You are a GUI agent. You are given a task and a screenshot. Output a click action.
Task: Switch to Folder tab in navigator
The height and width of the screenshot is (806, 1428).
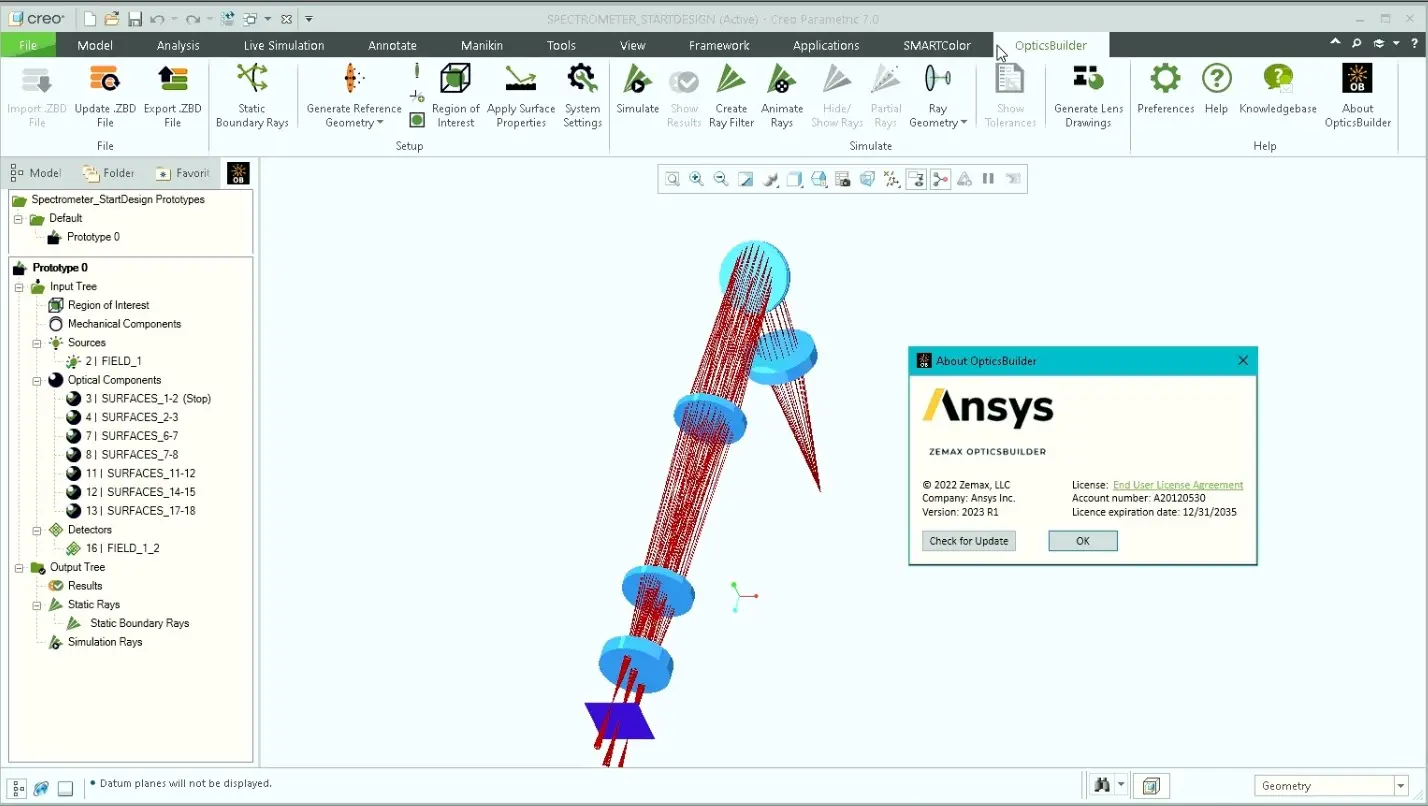(109, 173)
